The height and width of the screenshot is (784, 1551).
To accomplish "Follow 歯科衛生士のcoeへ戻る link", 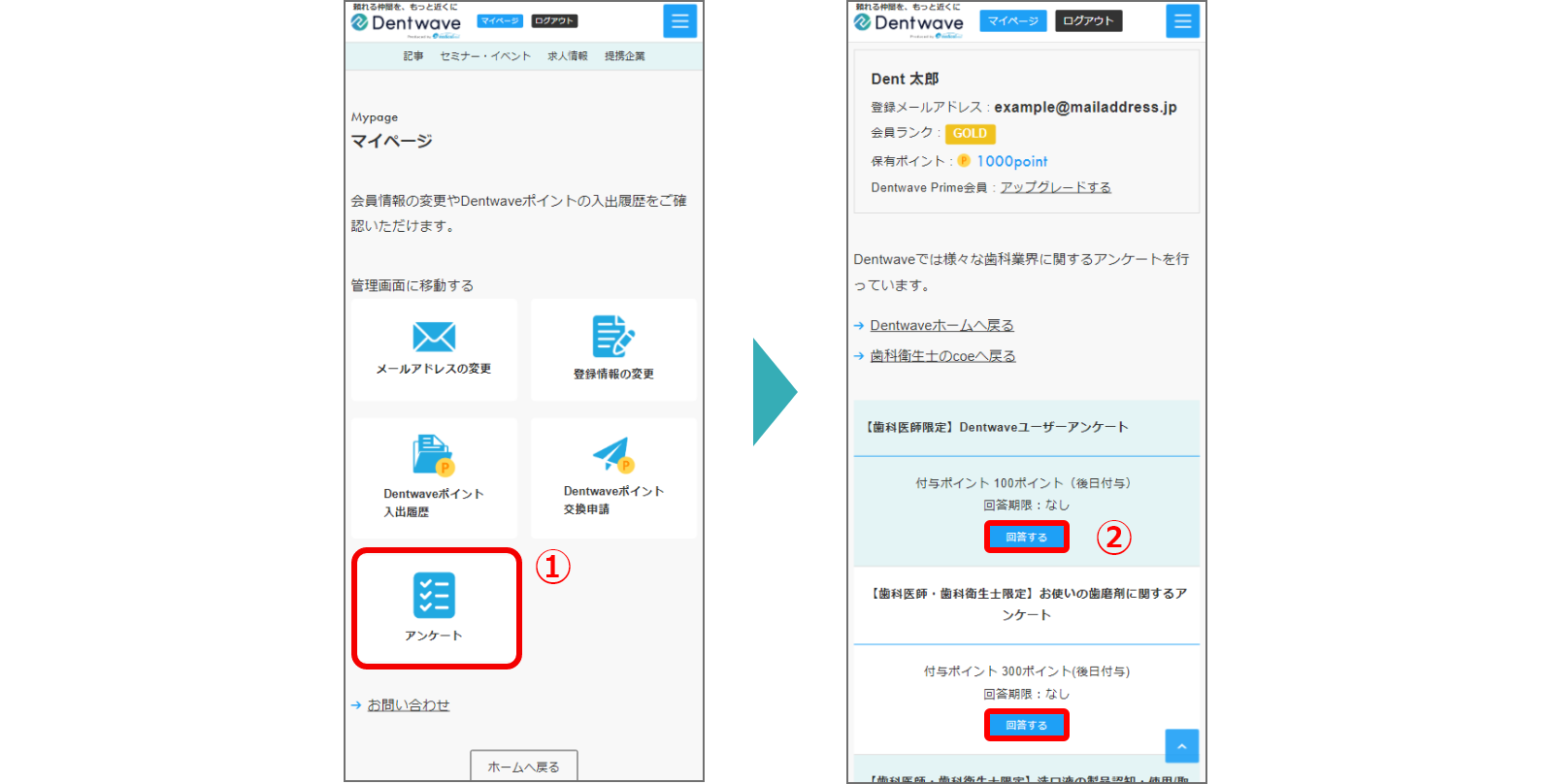I will 942,356.
